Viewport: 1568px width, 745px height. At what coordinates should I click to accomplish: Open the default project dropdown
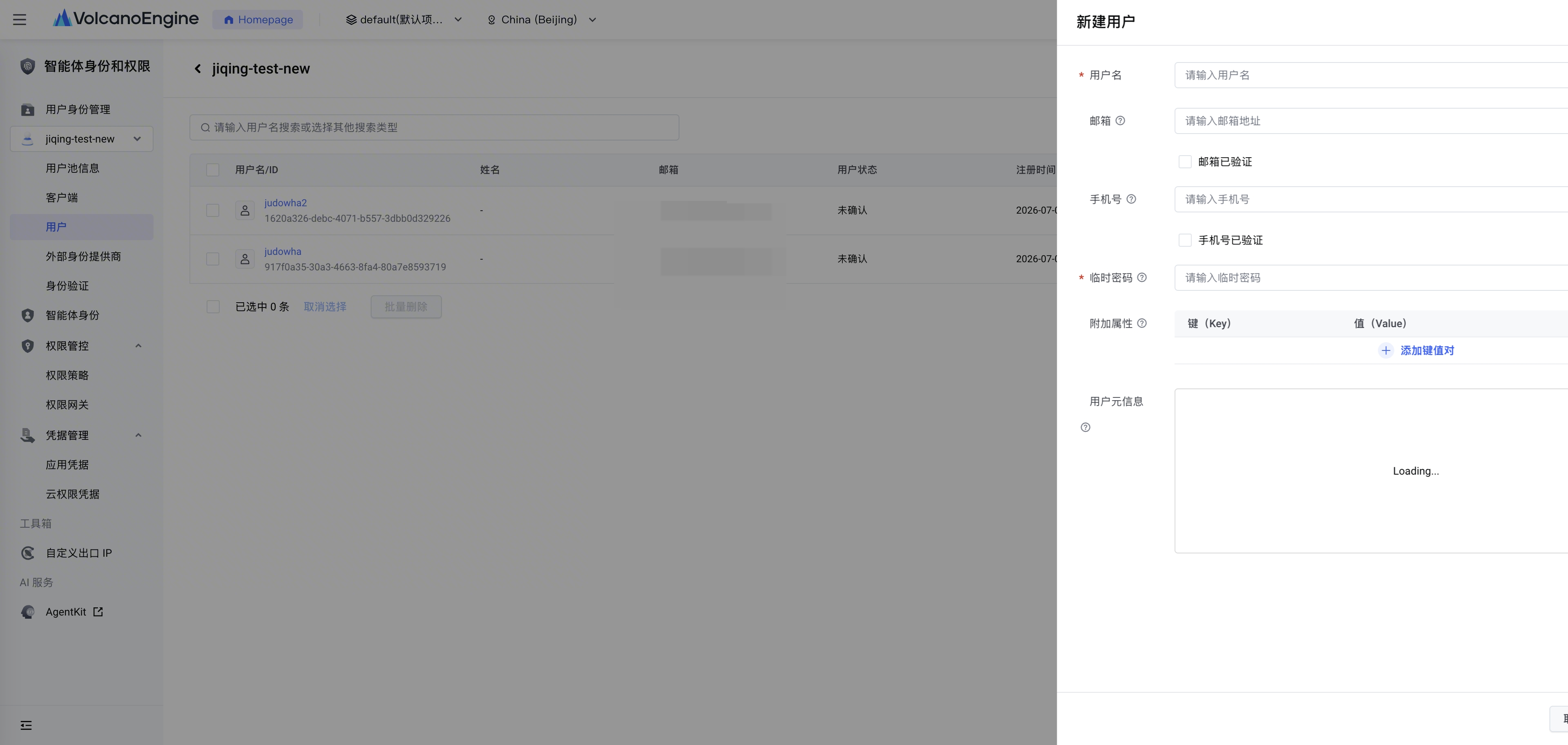tap(403, 20)
